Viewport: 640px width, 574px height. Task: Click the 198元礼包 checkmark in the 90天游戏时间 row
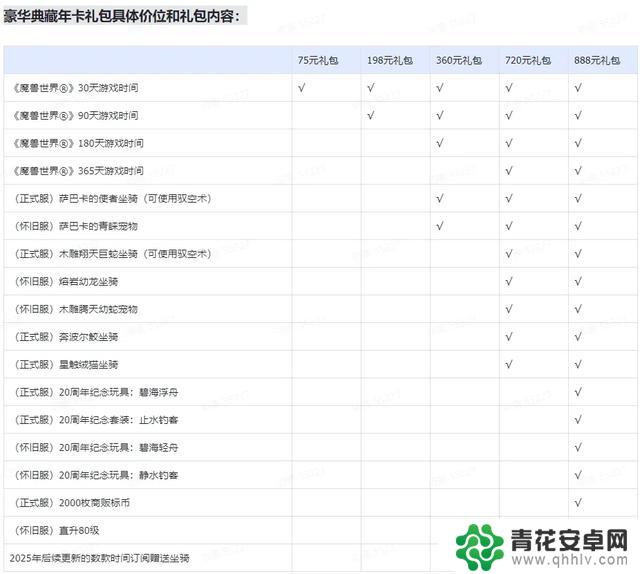point(371,116)
